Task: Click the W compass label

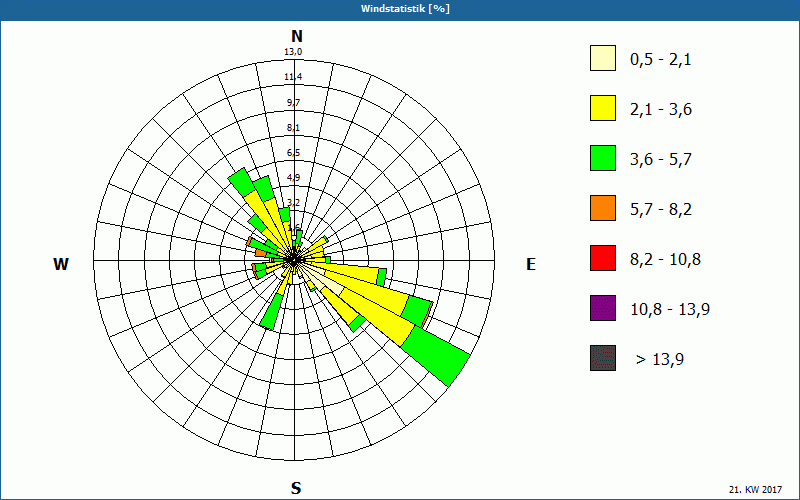Action: pos(61,264)
